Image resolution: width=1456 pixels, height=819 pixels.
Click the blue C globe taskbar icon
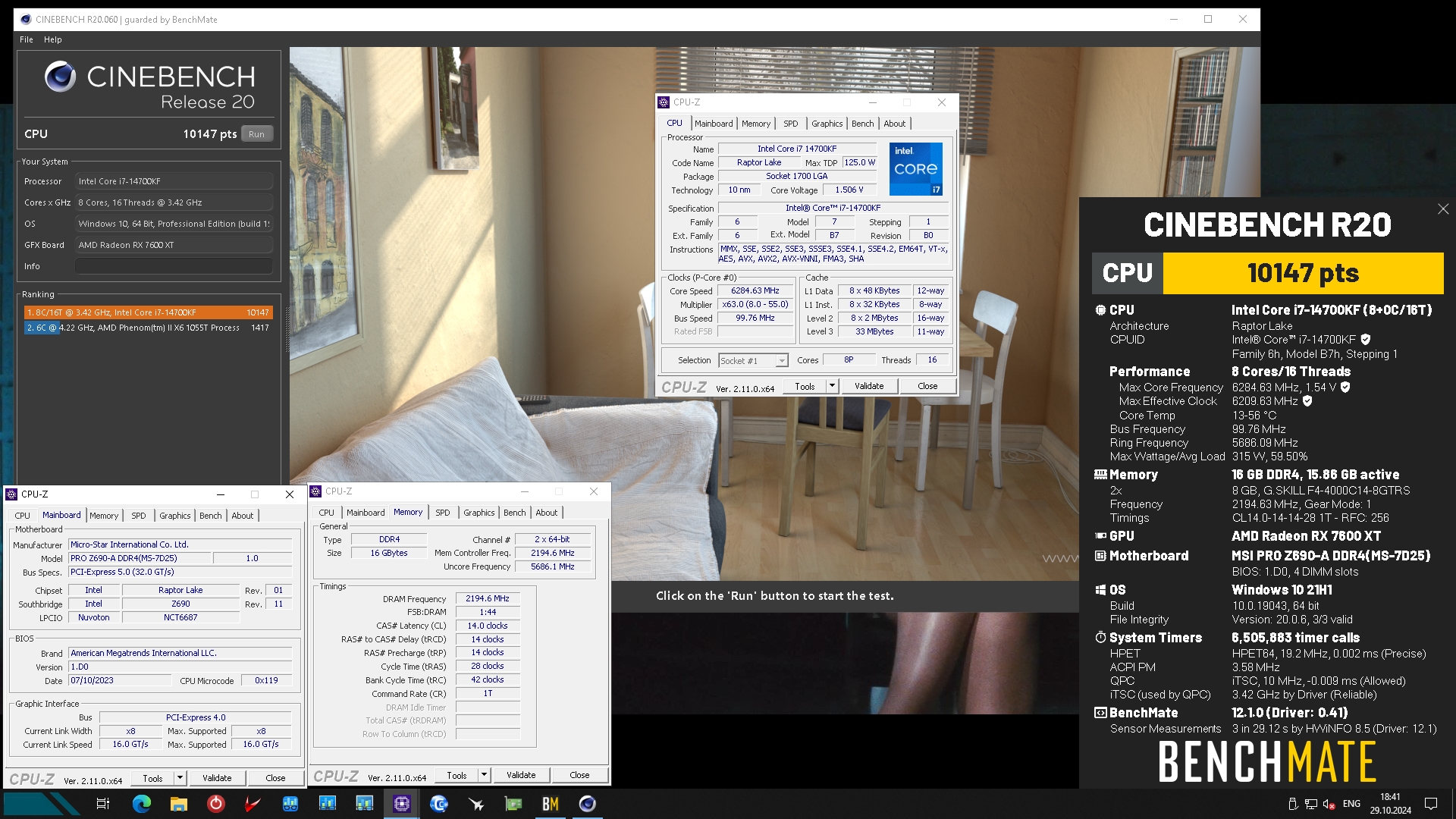439,804
